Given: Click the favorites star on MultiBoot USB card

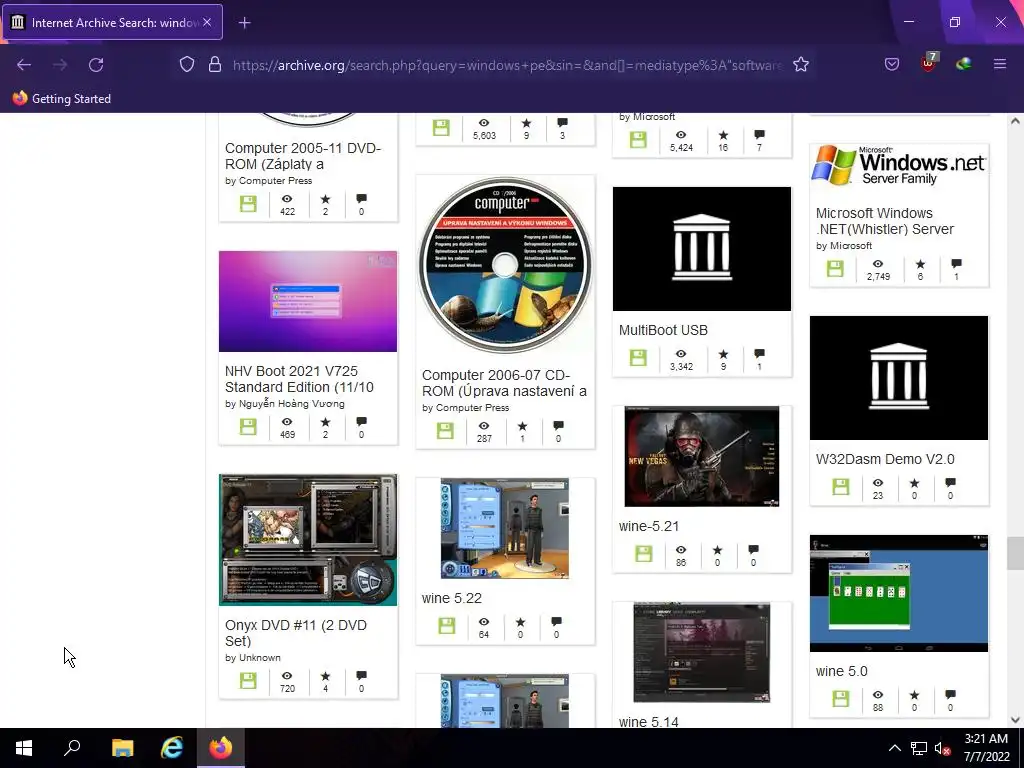Looking at the screenshot, I should click(723, 354).
